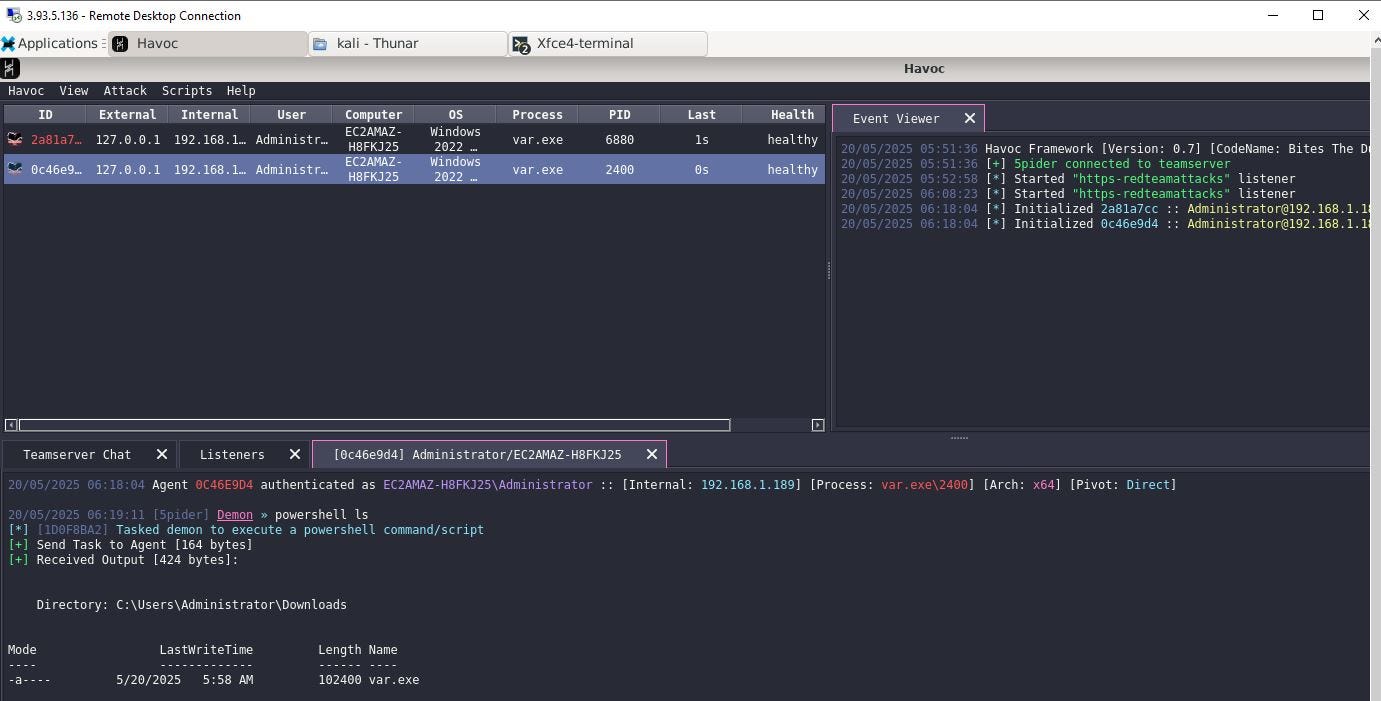The width and height of the screenshot is (1381, 701).
Task: Switch to Havoc window in taskbar
Action: tap(208, 44)
